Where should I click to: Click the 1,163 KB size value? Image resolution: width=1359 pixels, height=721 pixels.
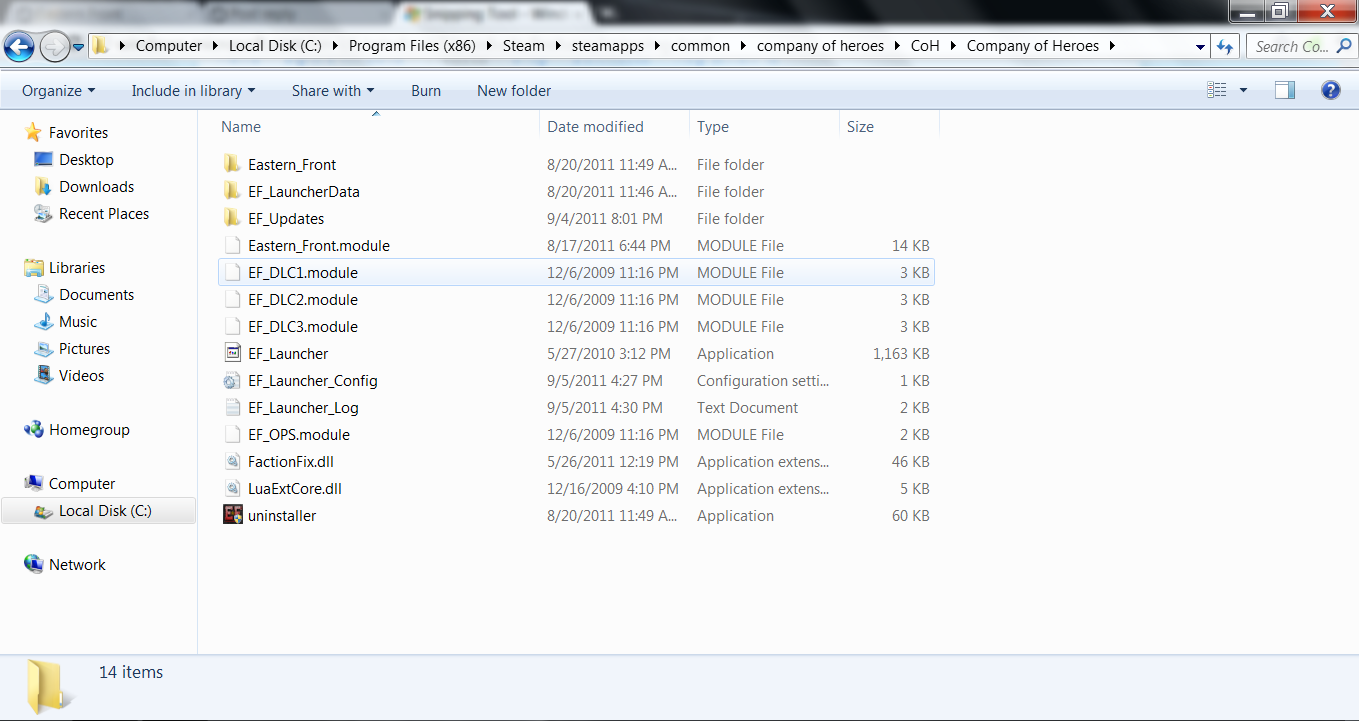pos(901,353)
